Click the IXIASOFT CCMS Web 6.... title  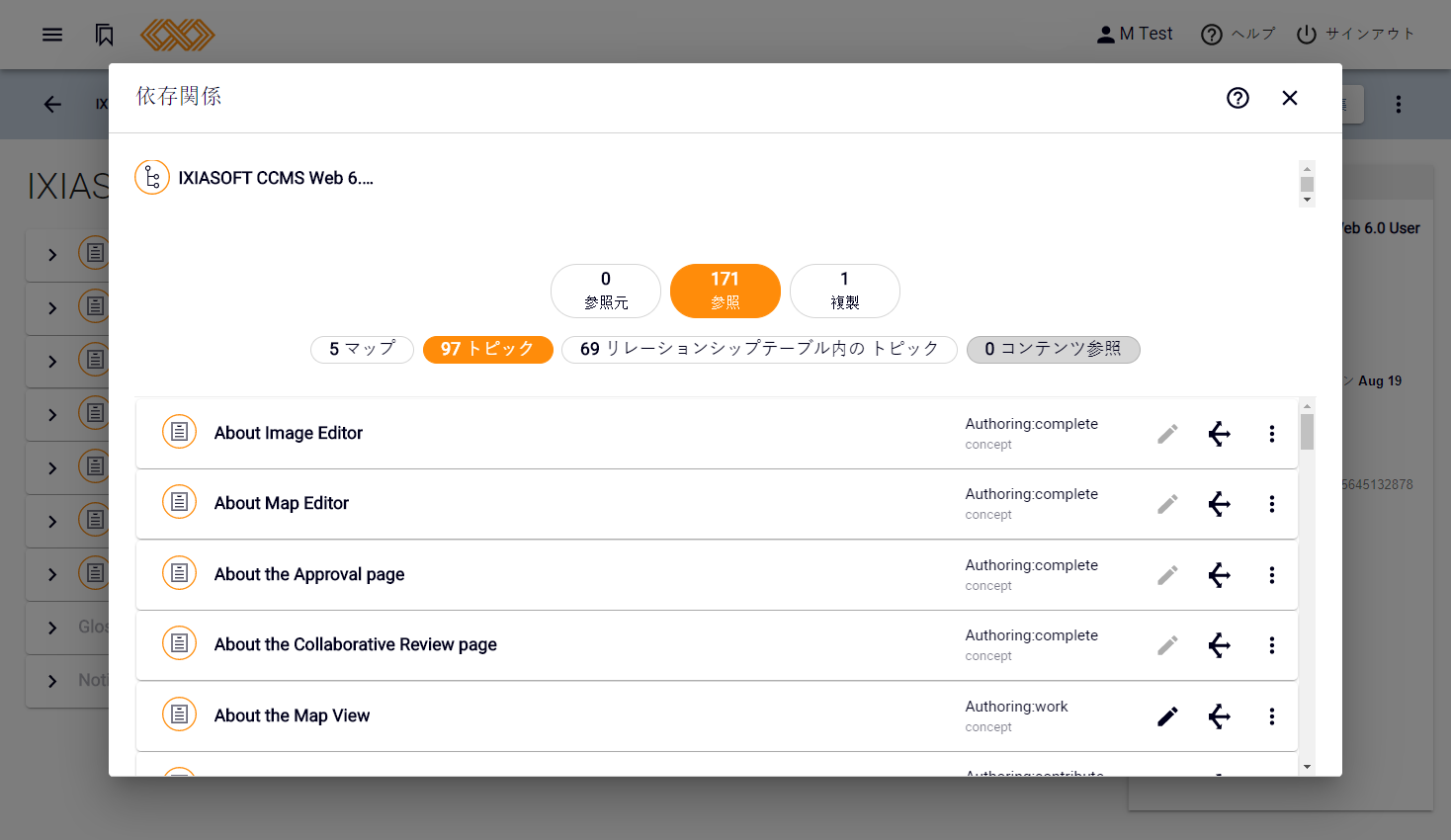coord(276,178)
